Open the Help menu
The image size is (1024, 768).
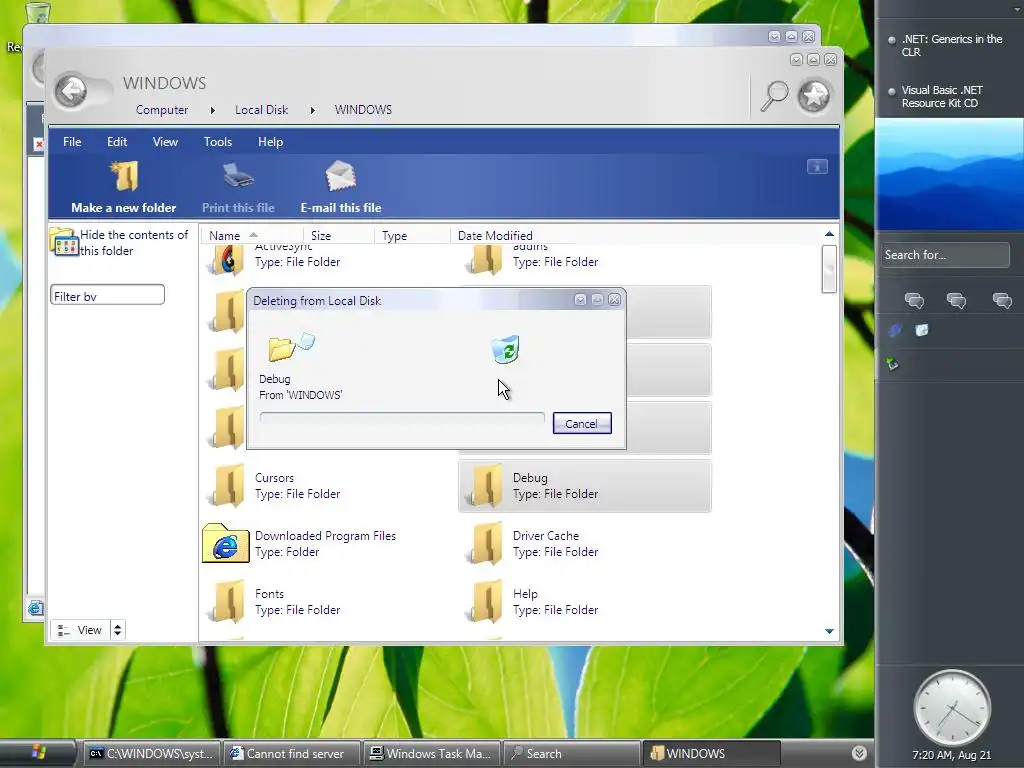(270, 142)
